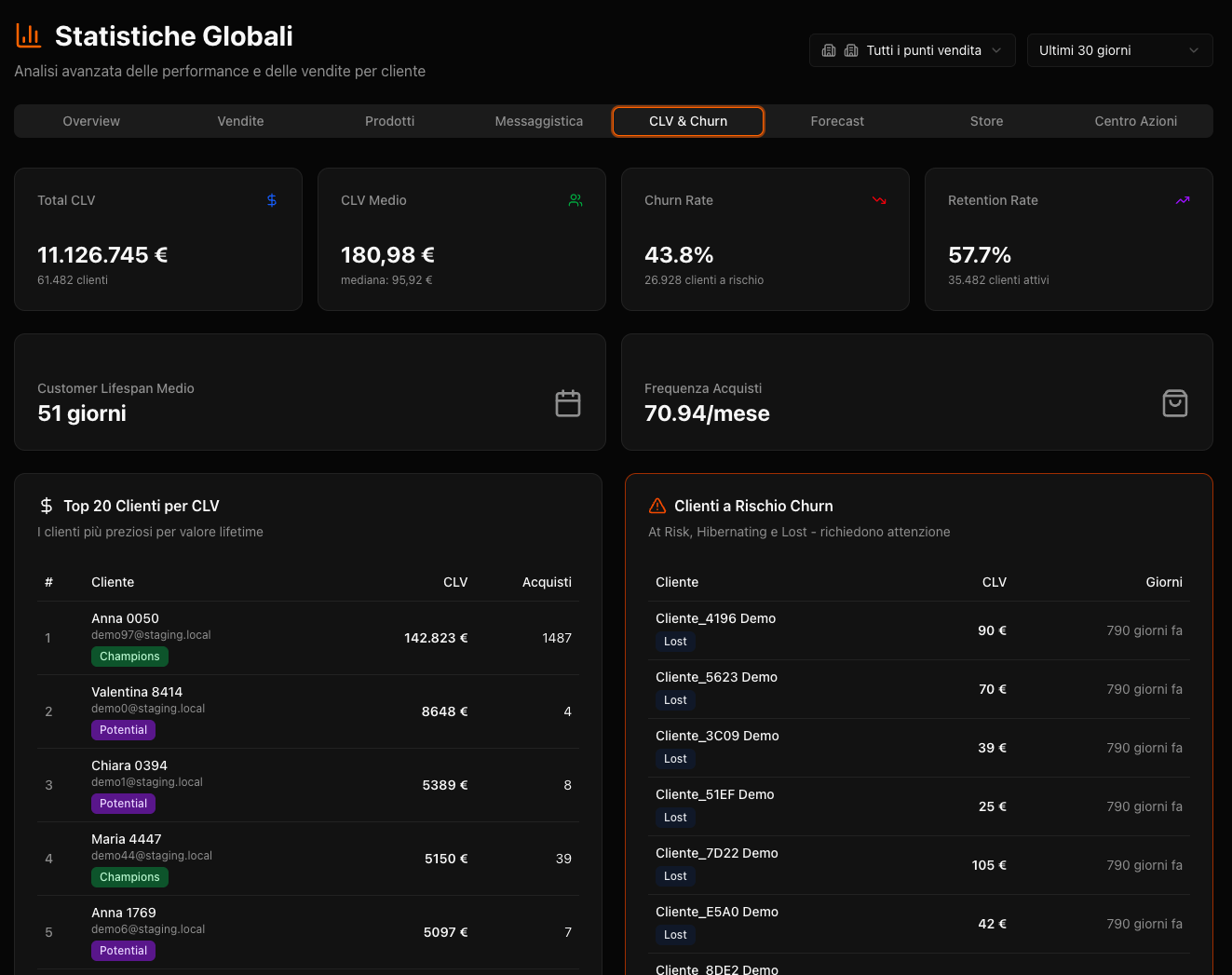Click Cliente_4196 Demo in churn list

point(715,618)
